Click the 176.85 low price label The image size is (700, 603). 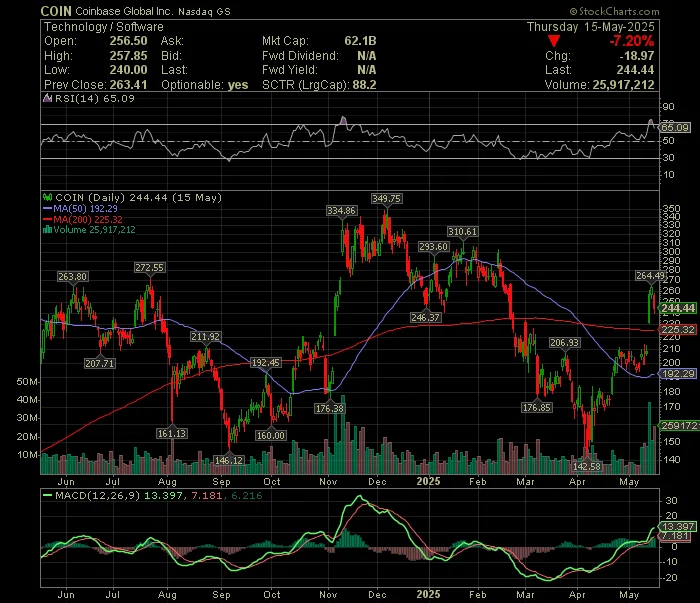(537, 408)
